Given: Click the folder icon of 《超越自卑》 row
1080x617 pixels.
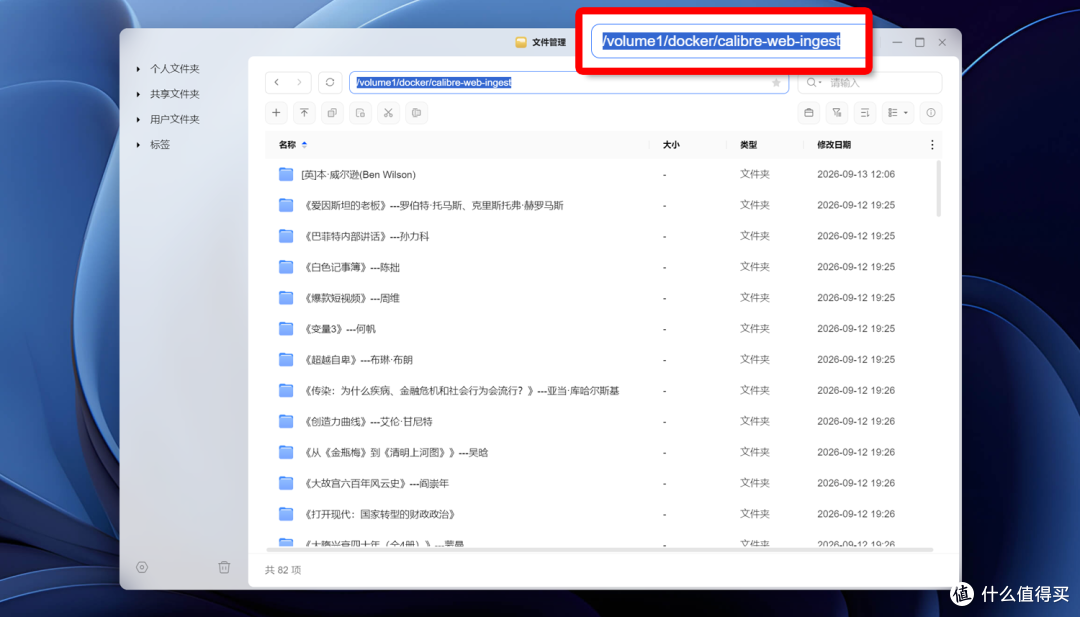Looking at the screenshot, I should coord(286,359).
